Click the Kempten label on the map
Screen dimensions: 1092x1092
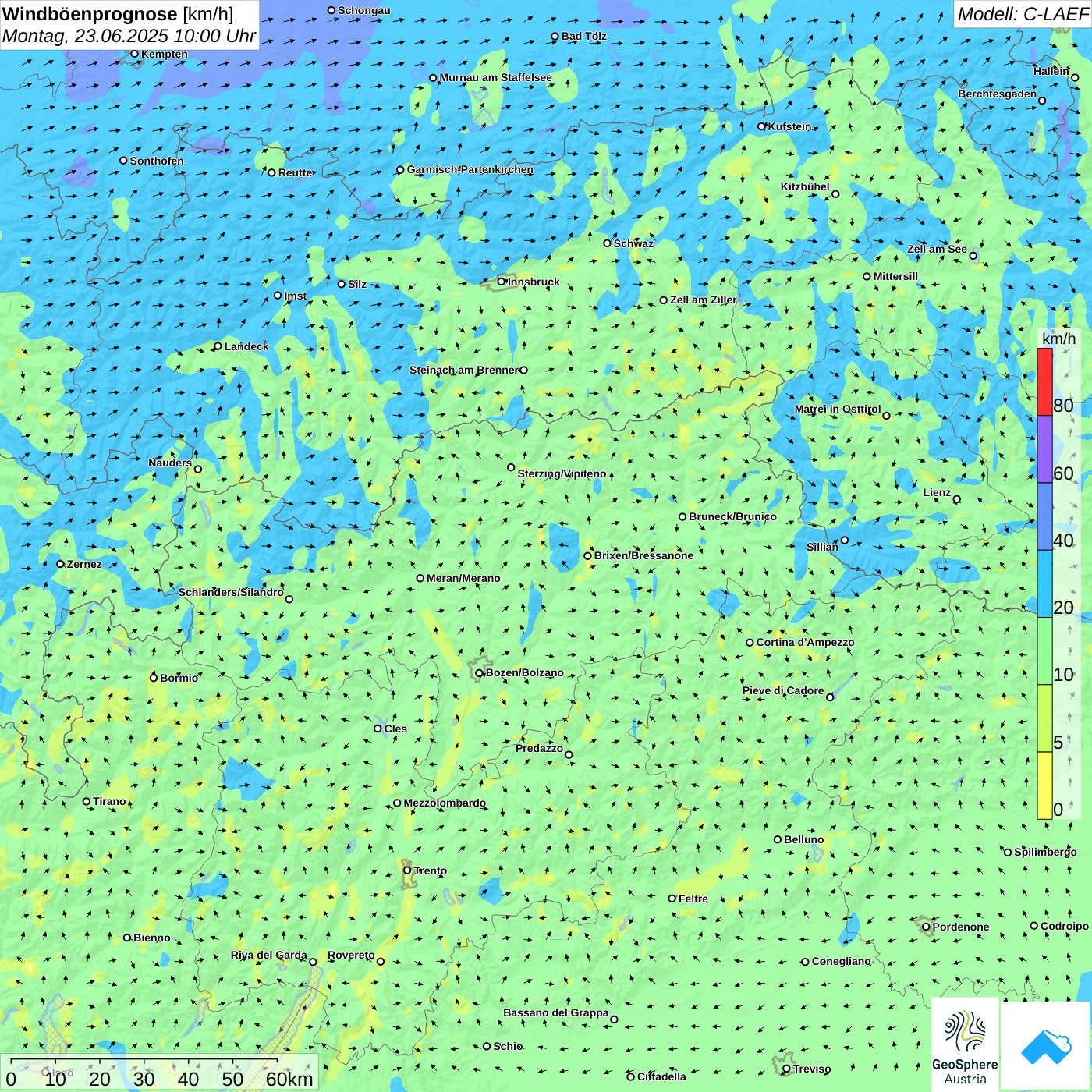tap(164, 54)
